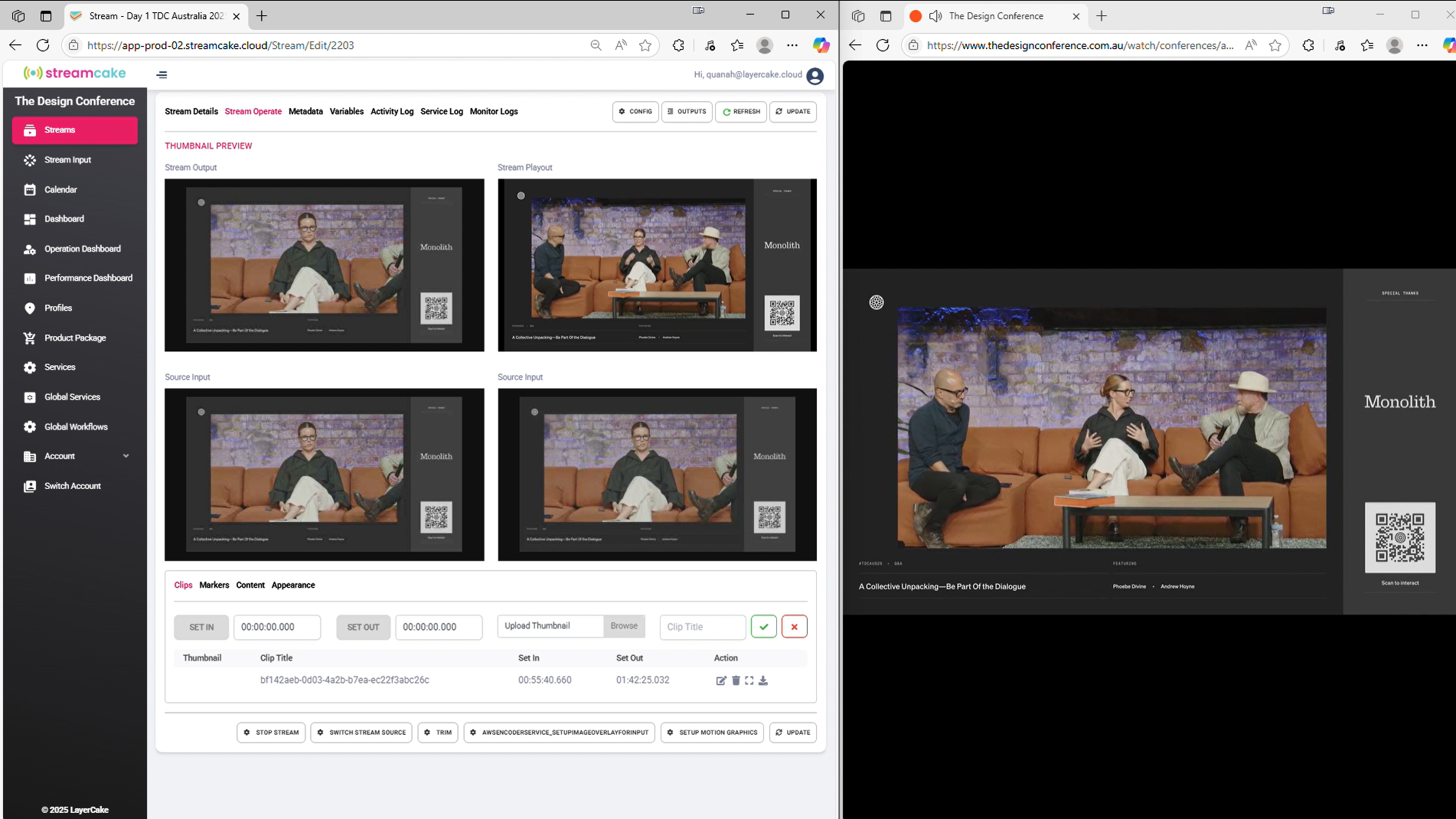Open the Markers tab
Image resolution: width=1456 pixels, height=819 pixels.
tap(214, 586)
